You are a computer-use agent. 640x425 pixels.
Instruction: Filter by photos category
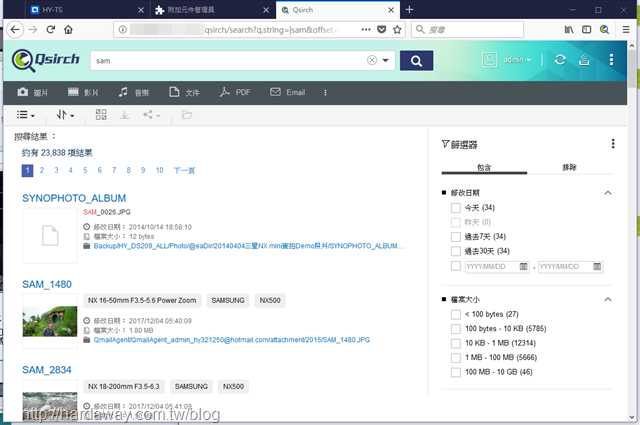(x=33, y=92)
